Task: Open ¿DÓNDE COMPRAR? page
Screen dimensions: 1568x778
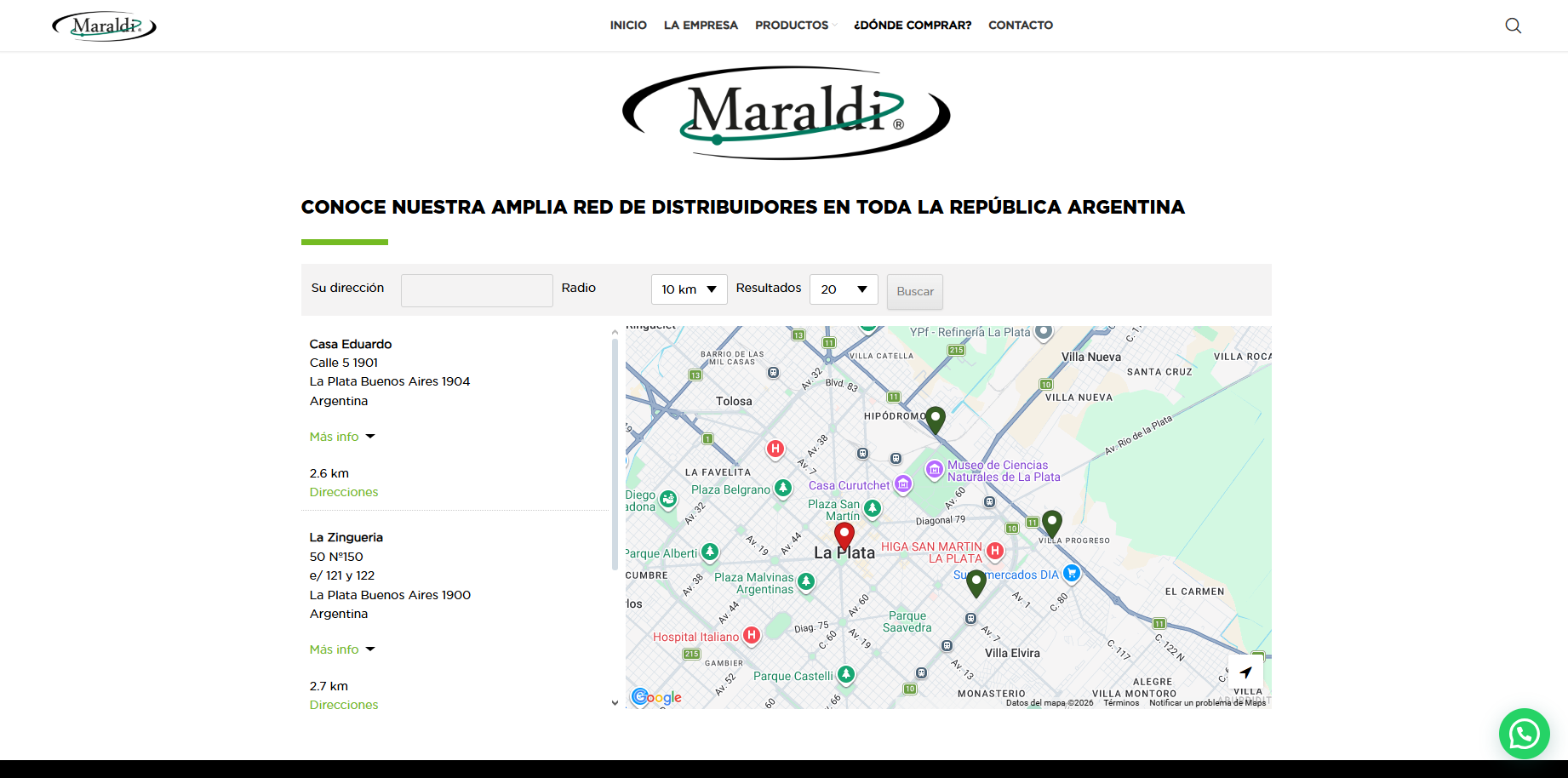Action: click(913, 26)
